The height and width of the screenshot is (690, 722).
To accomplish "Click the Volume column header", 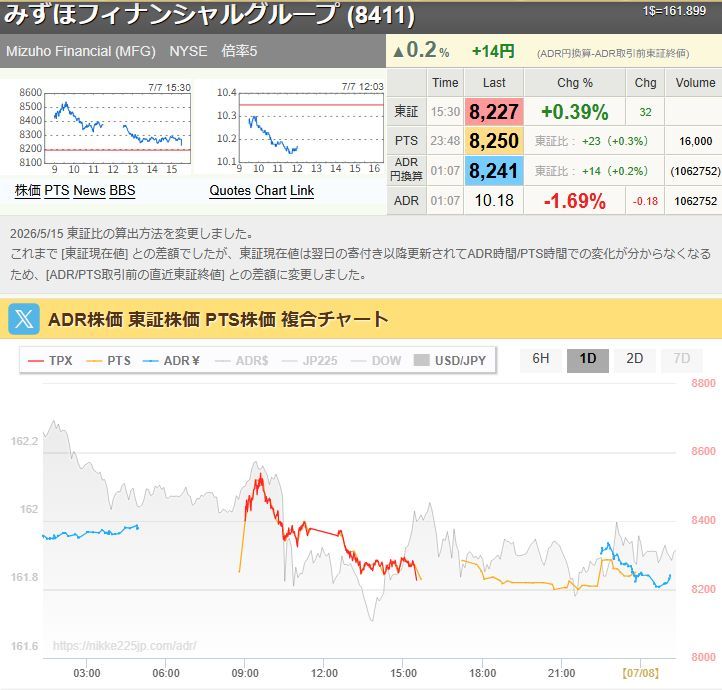I will pyautogui.click(x=695, y=83).
